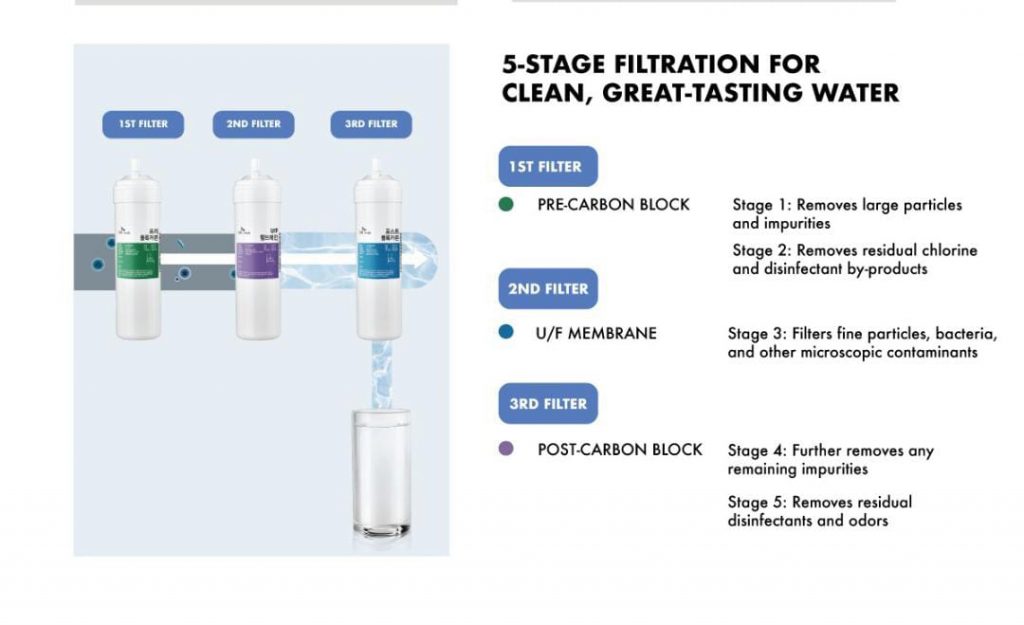The height and width of the screenshot is (625, 1024).
Task: Click the blue U/F Membrane dot
Action: coord(505,332)
